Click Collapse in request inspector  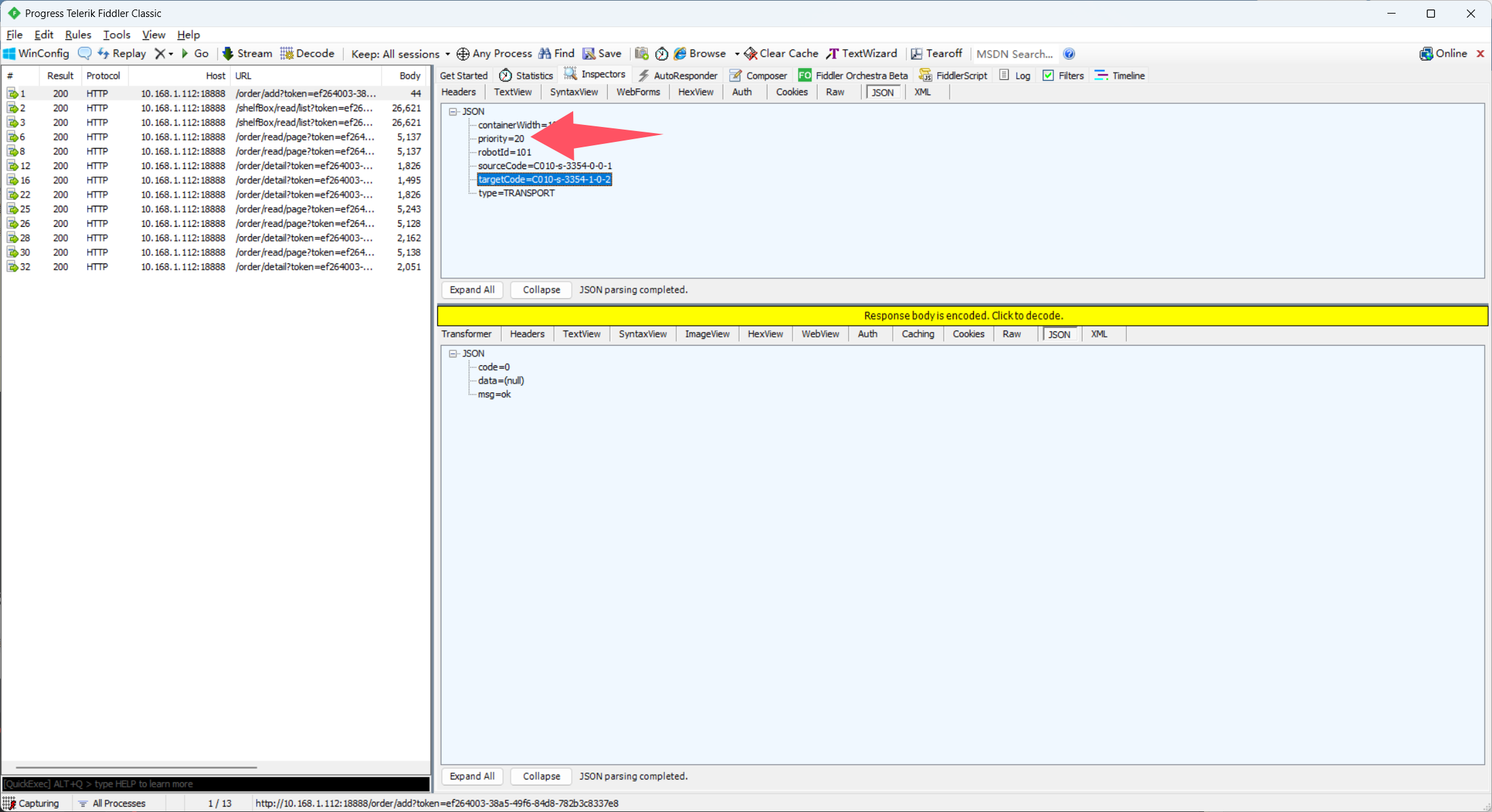tap(541, 290)
